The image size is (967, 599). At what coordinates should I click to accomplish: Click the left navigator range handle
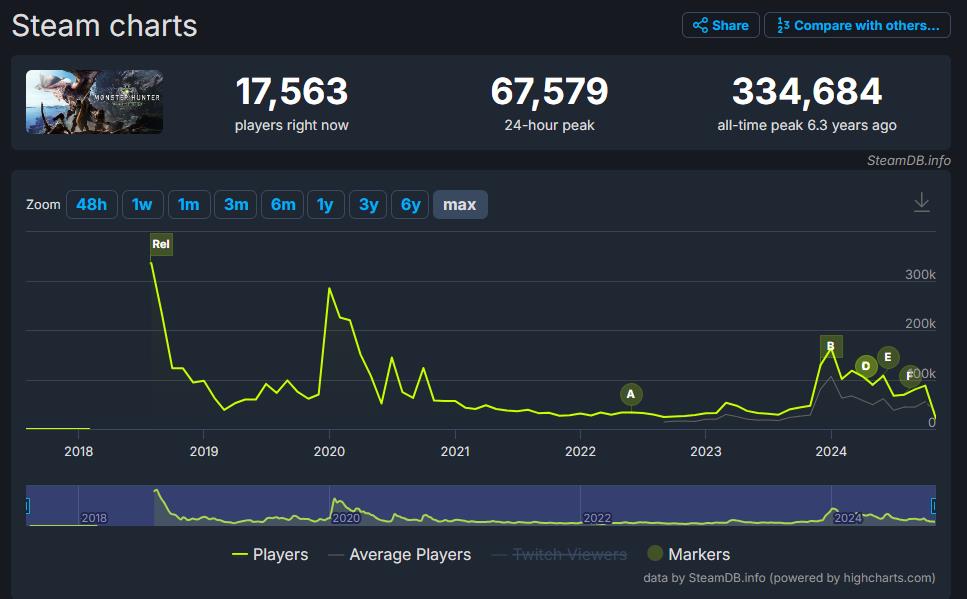tap(28, 506)
